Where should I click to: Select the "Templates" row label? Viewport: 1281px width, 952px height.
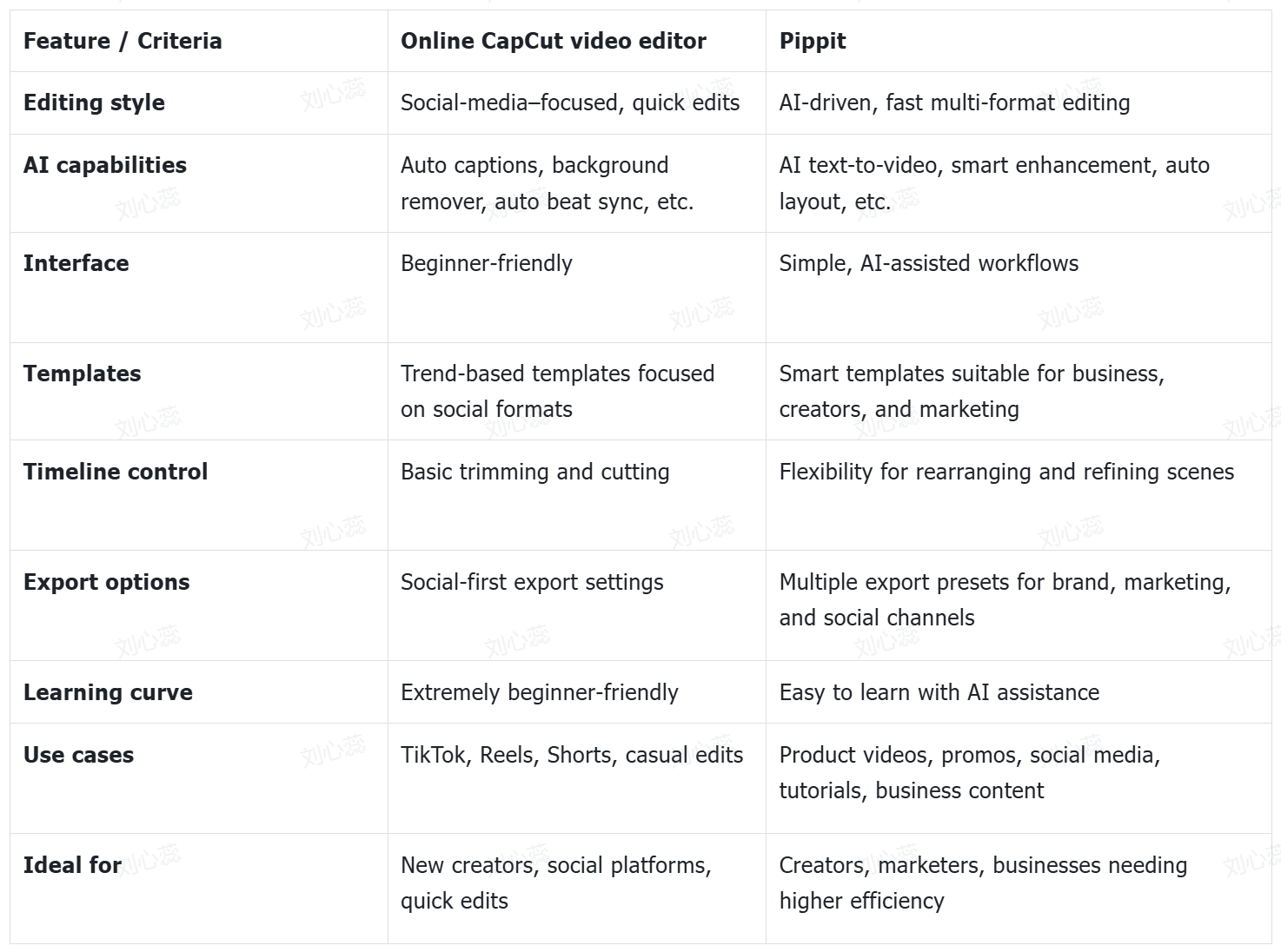(83, 374)
